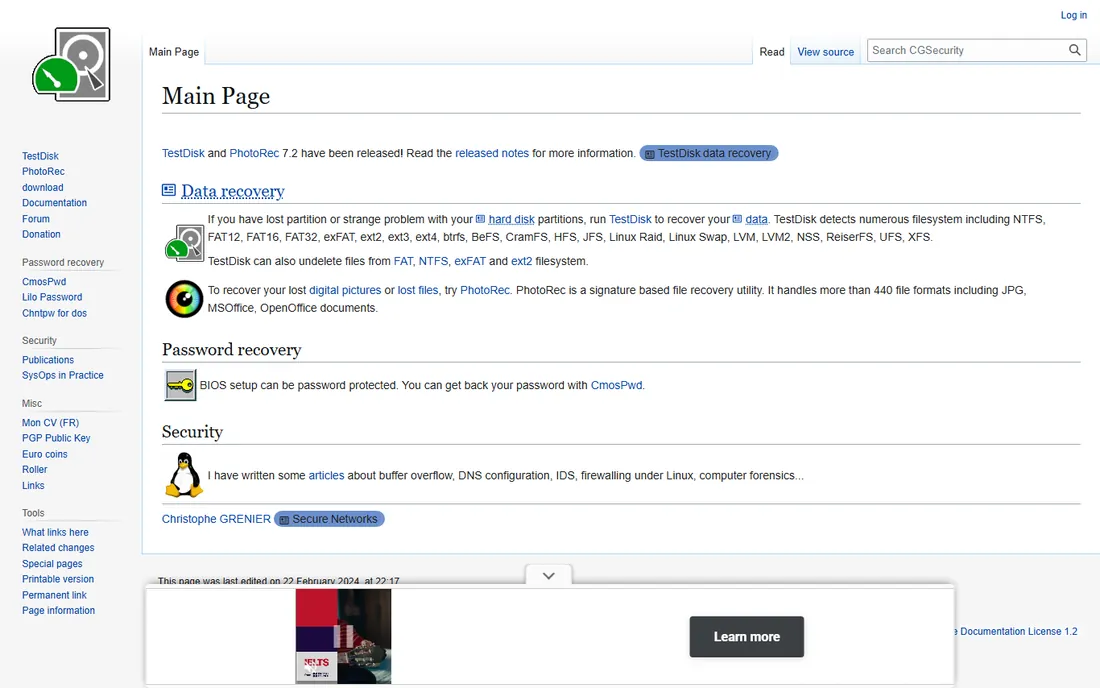The height and width of the screenshot is (688, 1100).
Task: Click the PhotoRec colorful eye icon
Action: coord(184,299)
